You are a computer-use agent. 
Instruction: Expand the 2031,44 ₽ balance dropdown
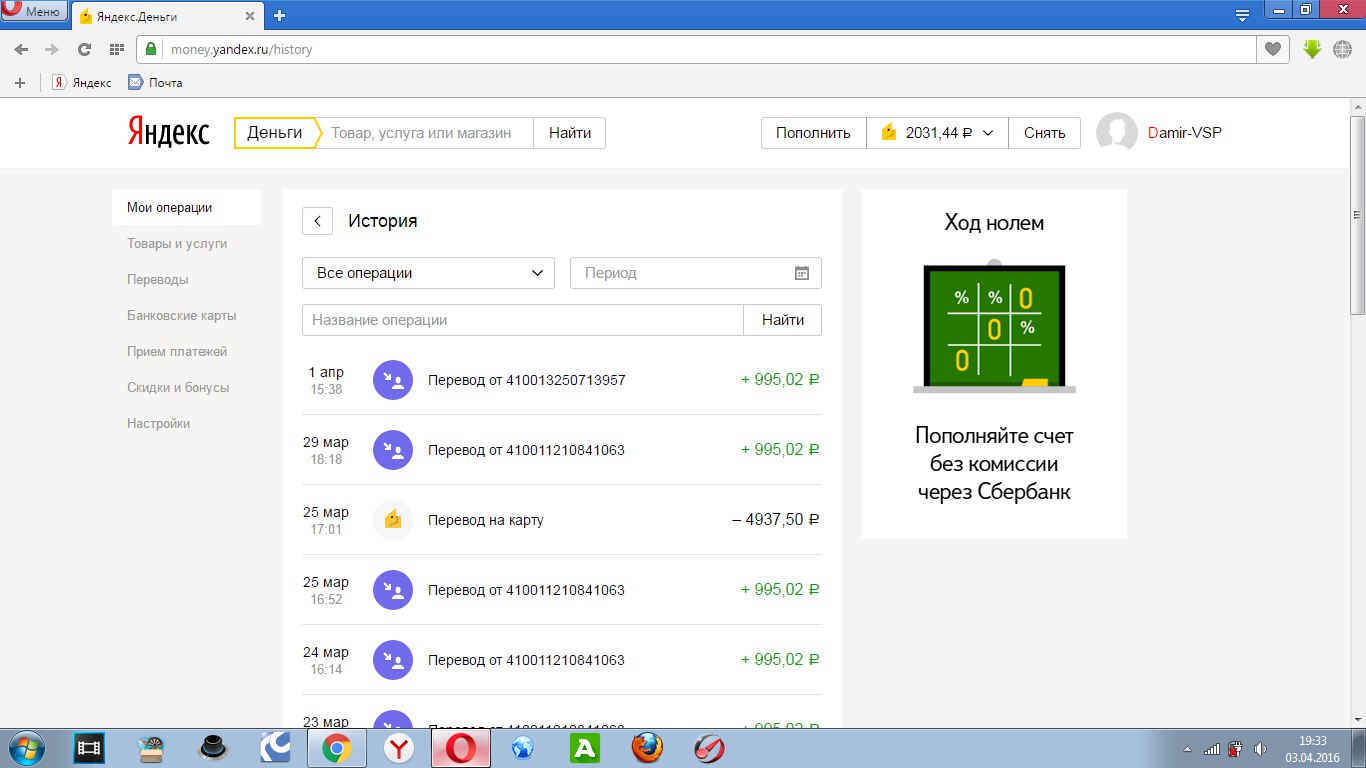point(937,133)
